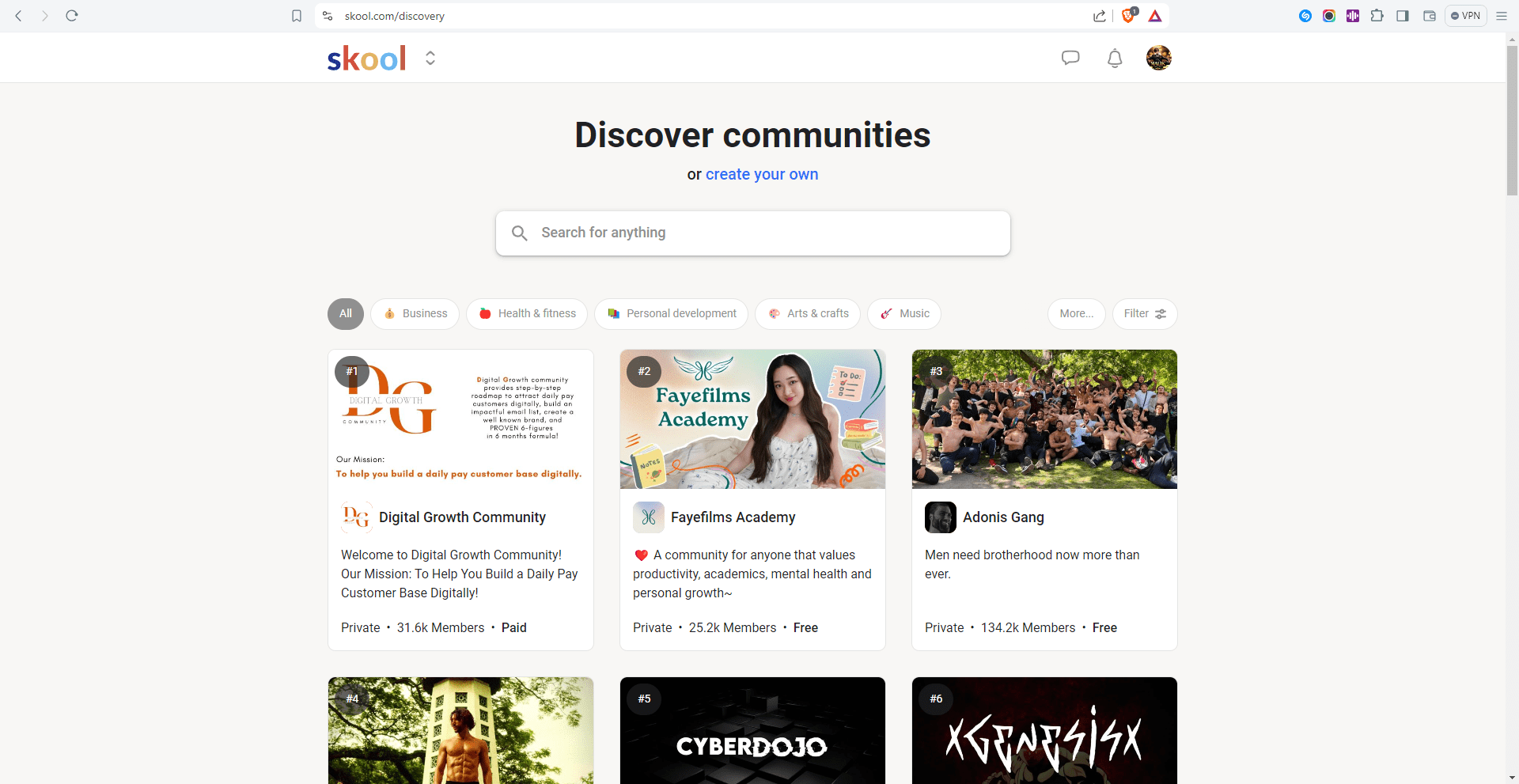Image resolution: width=1519 pixels, height=784 pixels.
Task: Go forward with the browser forward arrow
Action: [45, 16]
